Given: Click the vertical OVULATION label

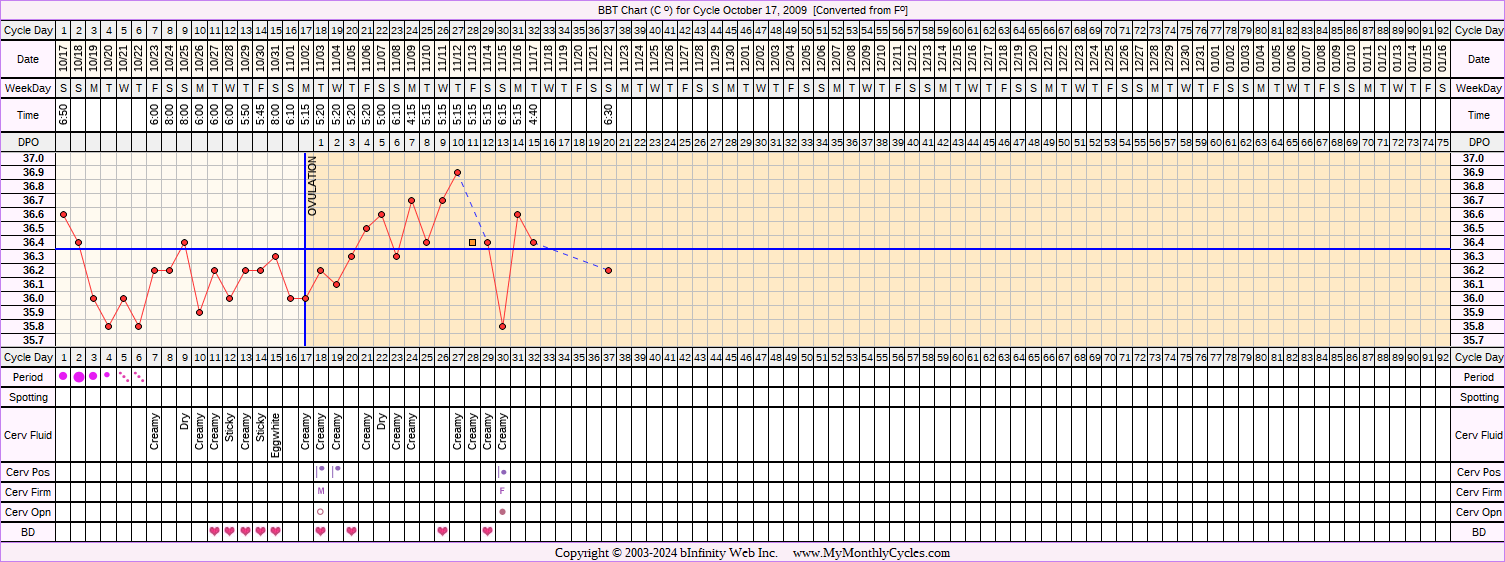Looking at the screenshot, I should [312, 186].
